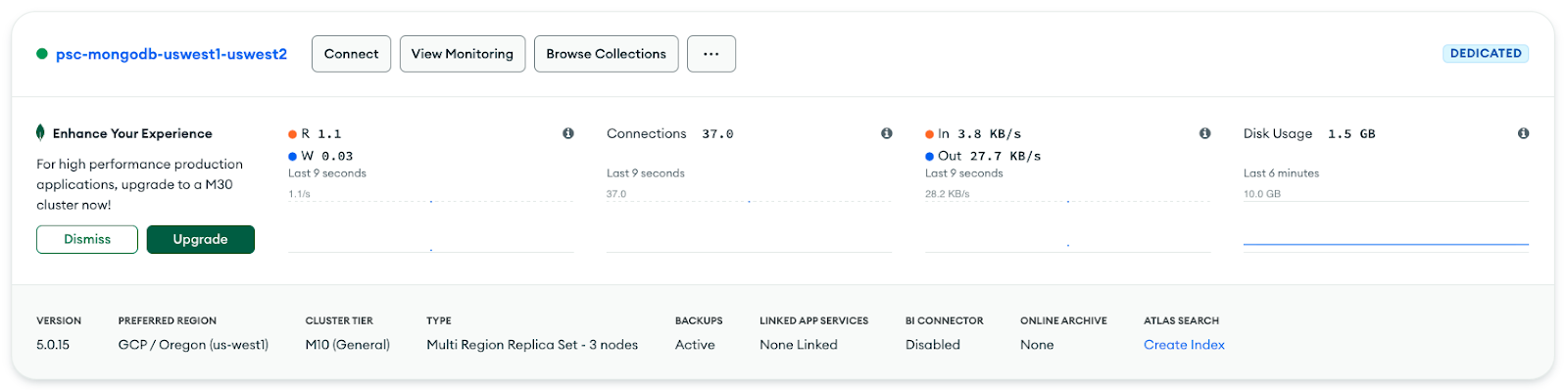Click the blue W writes legend dot
The image size is (1568, 390).
pyautogui.click(x=293, y=156)
